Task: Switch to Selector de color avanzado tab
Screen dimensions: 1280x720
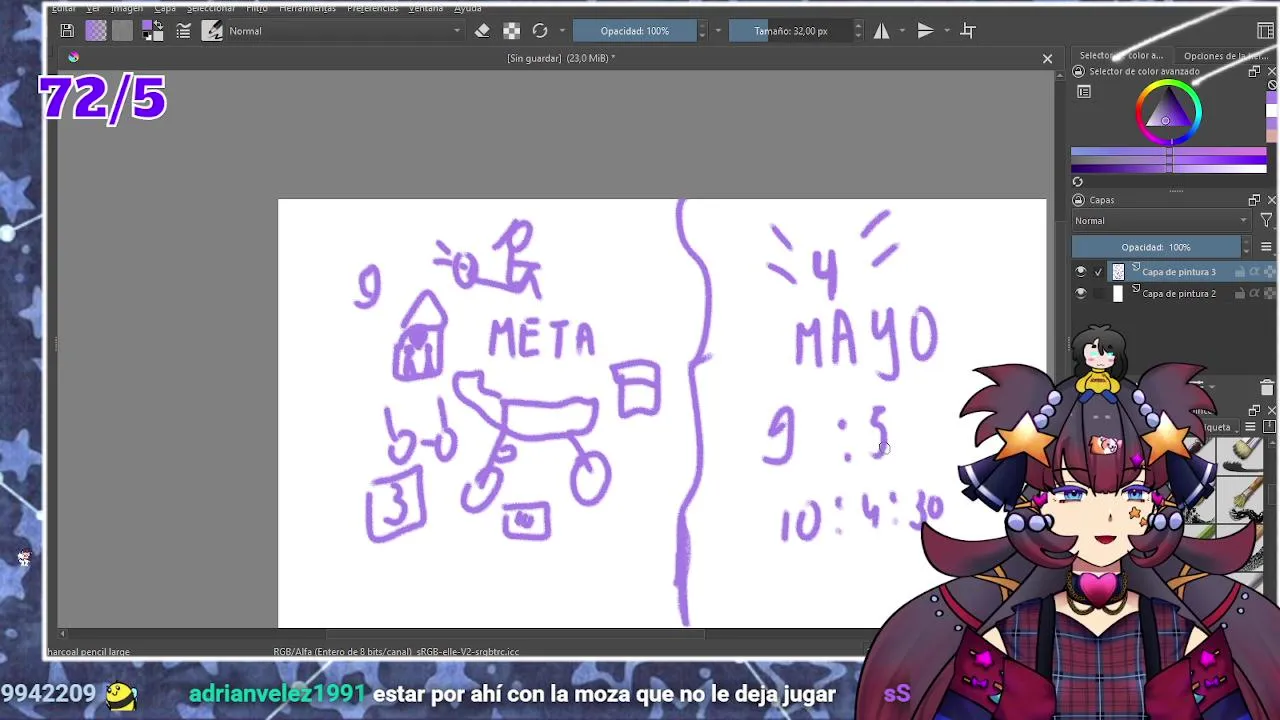Action: 1121,56
